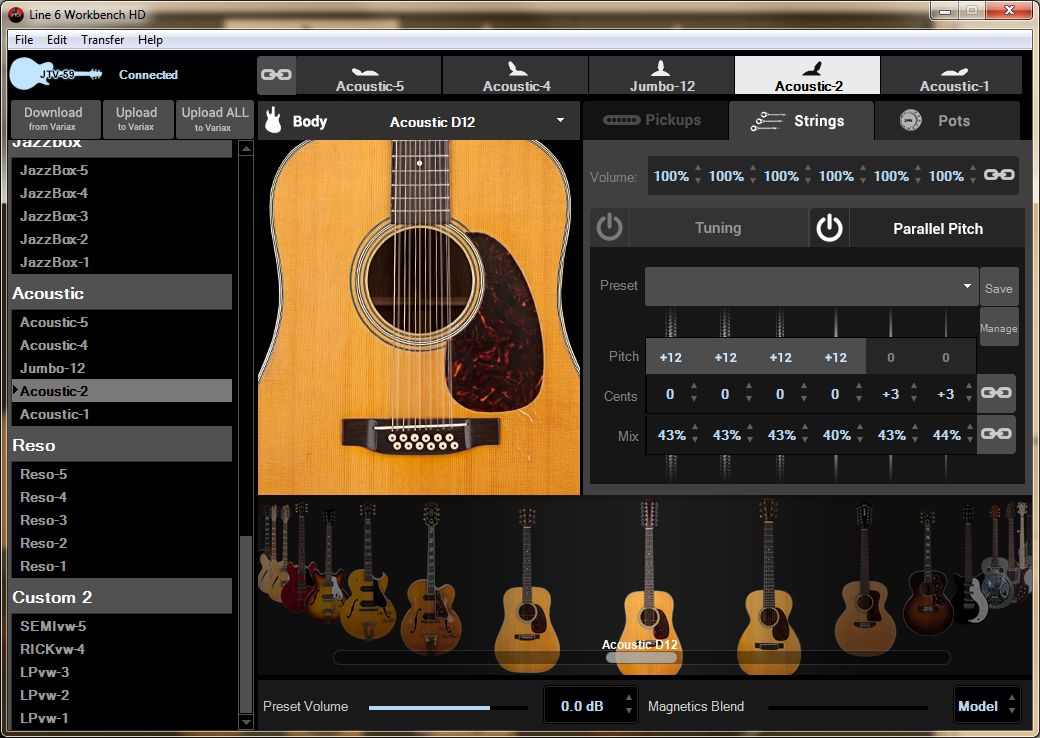Open the Body model dropdown
This screenshot has width=1040, height=738.
point(560,121)
